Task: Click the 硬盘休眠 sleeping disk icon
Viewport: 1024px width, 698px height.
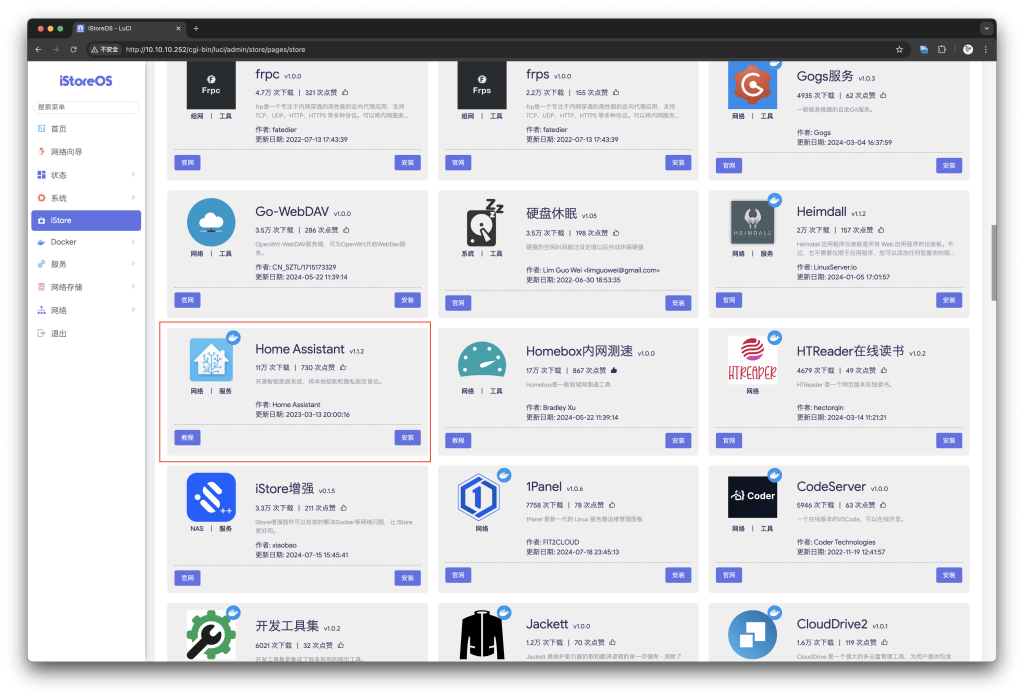Action: (480, 223)
